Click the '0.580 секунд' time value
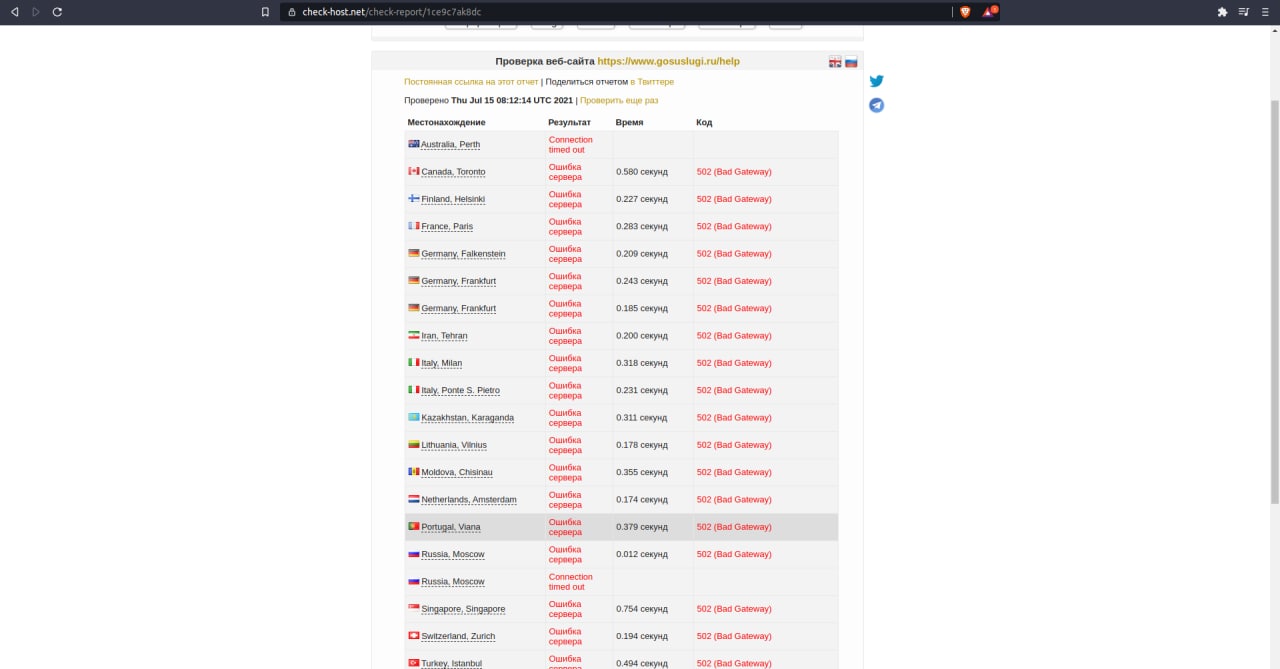 pyautogui.click(x=641, y=172)
